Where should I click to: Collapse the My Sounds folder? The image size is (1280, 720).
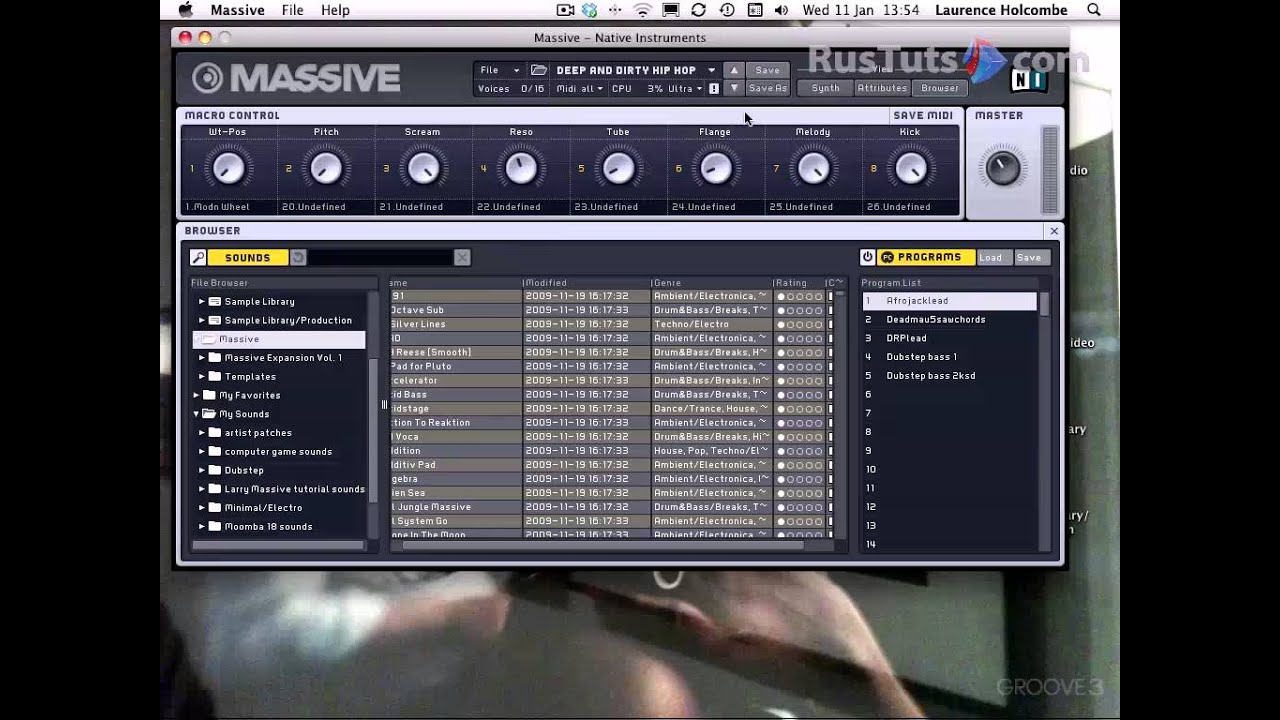tap(196, 414)
